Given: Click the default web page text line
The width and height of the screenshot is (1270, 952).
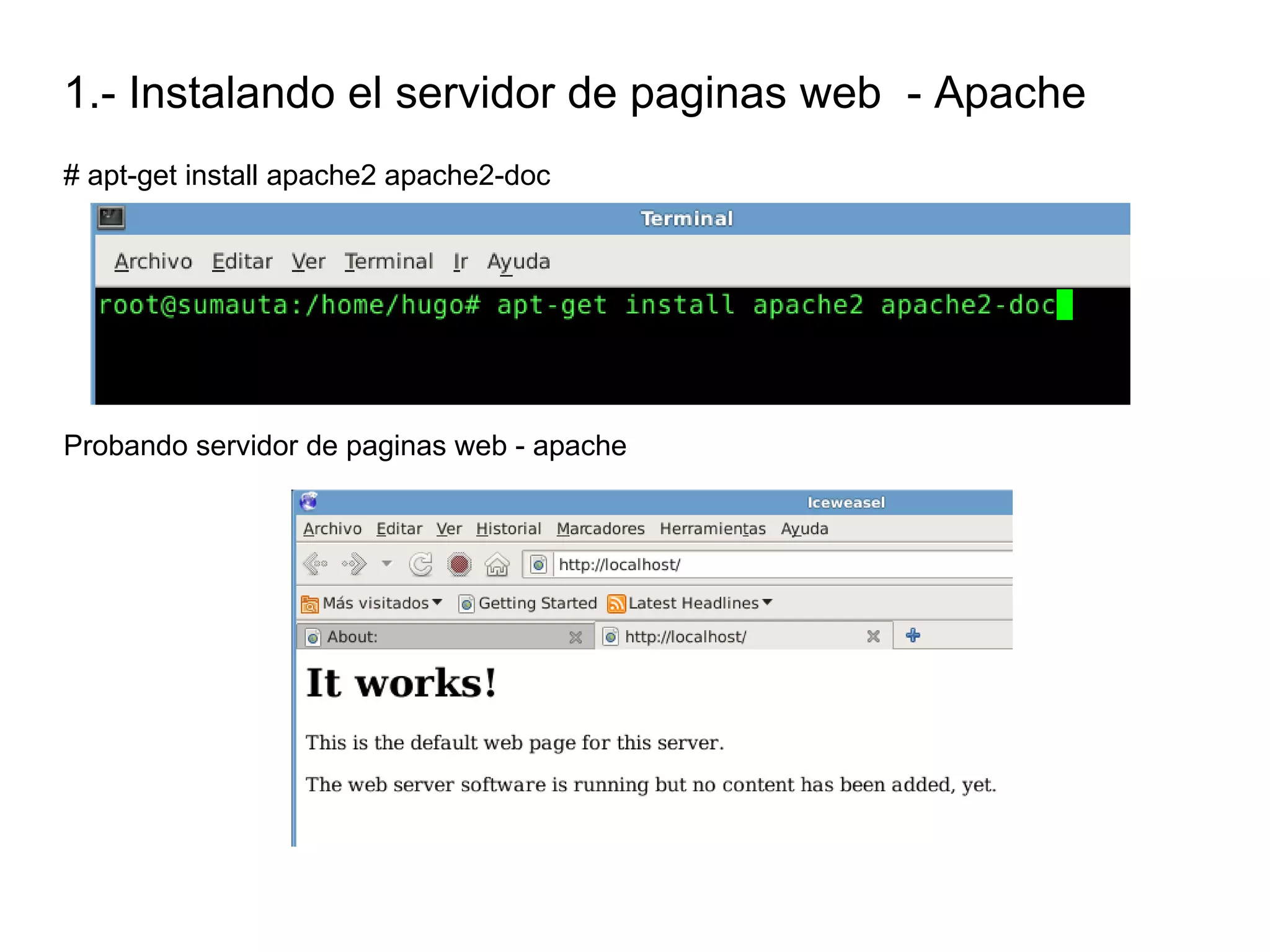Looking at the screenshot, I should point(515,743).
